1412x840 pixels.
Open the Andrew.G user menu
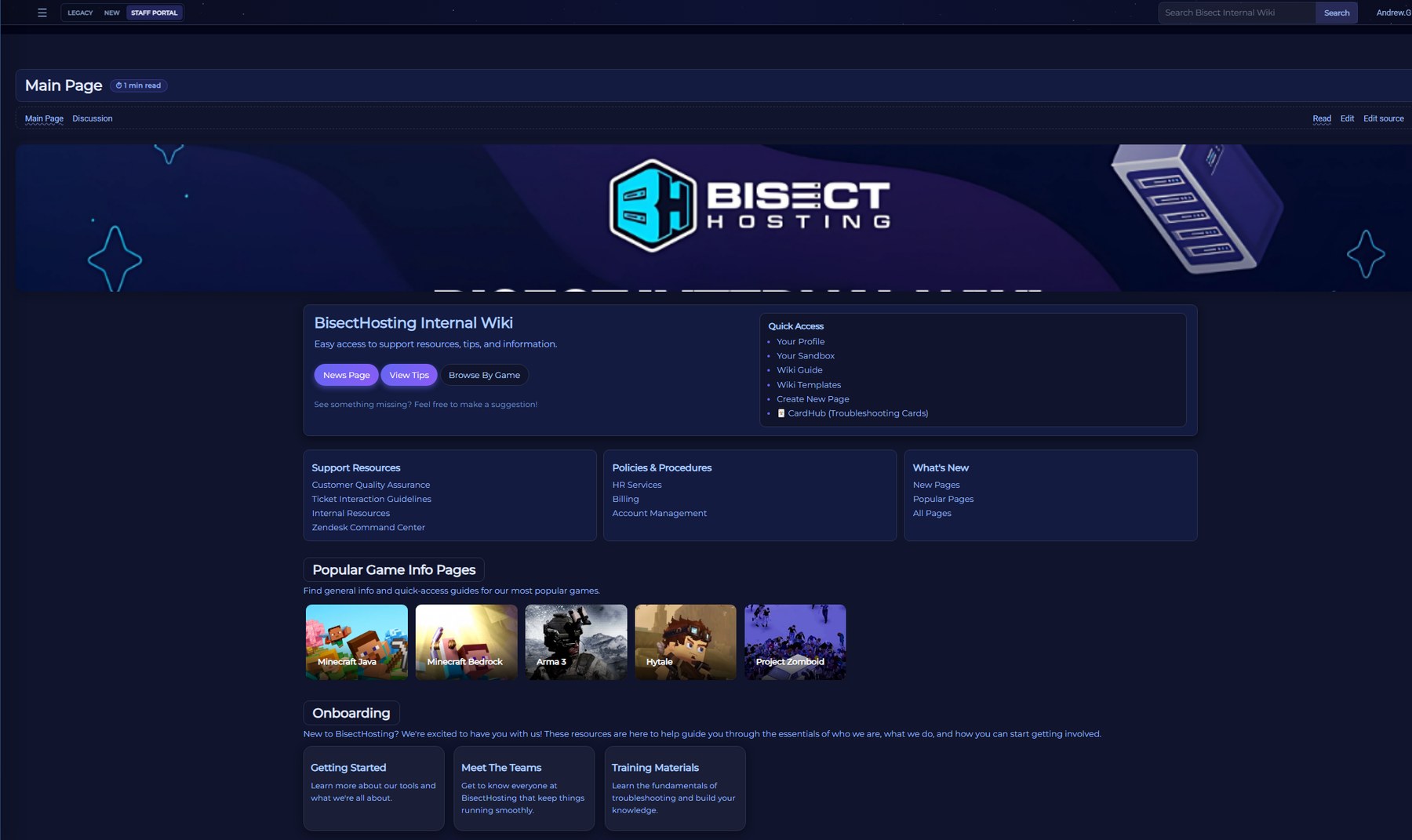tap(1393, 13)
